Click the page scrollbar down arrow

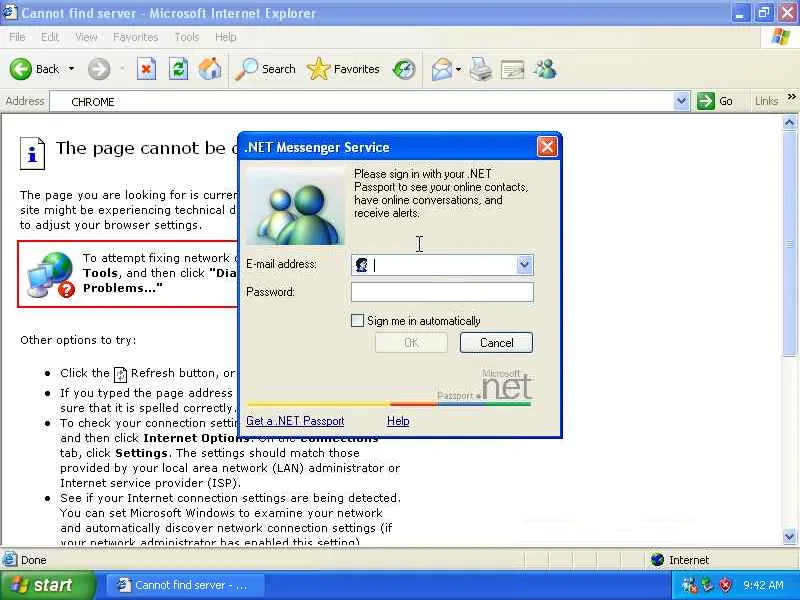click(789, 536)
